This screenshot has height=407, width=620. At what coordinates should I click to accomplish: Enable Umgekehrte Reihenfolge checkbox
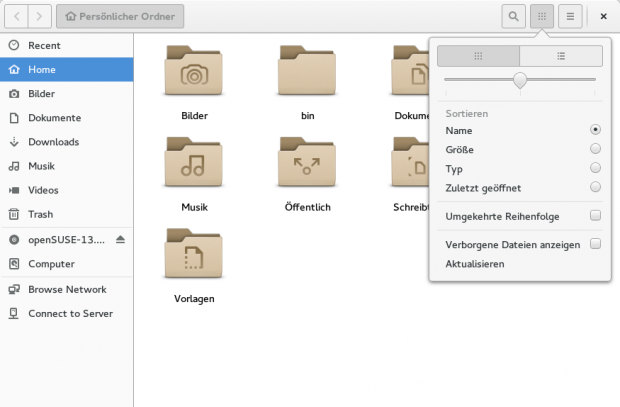595,215
